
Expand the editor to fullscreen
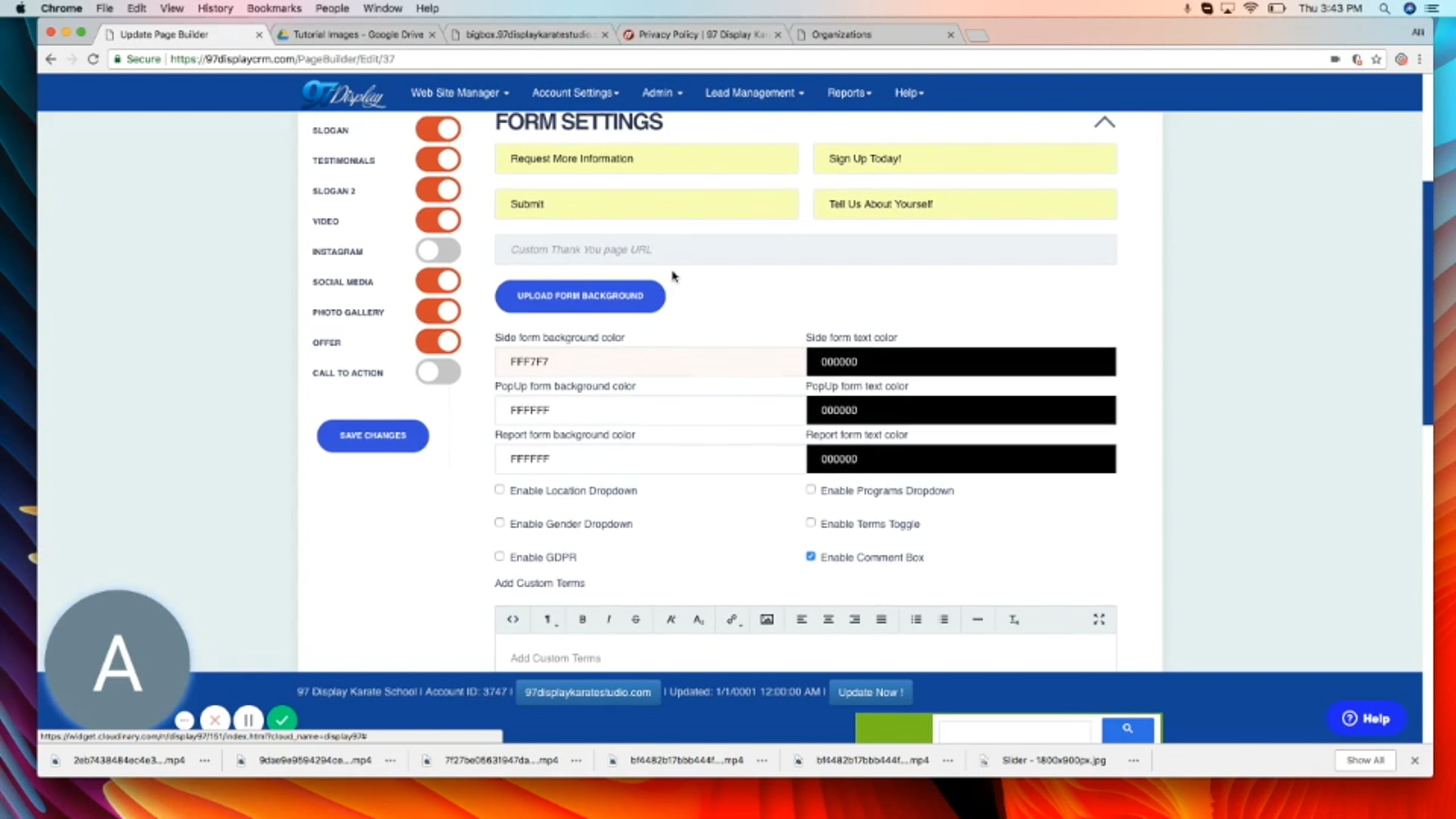click(x=1099, y=619)
